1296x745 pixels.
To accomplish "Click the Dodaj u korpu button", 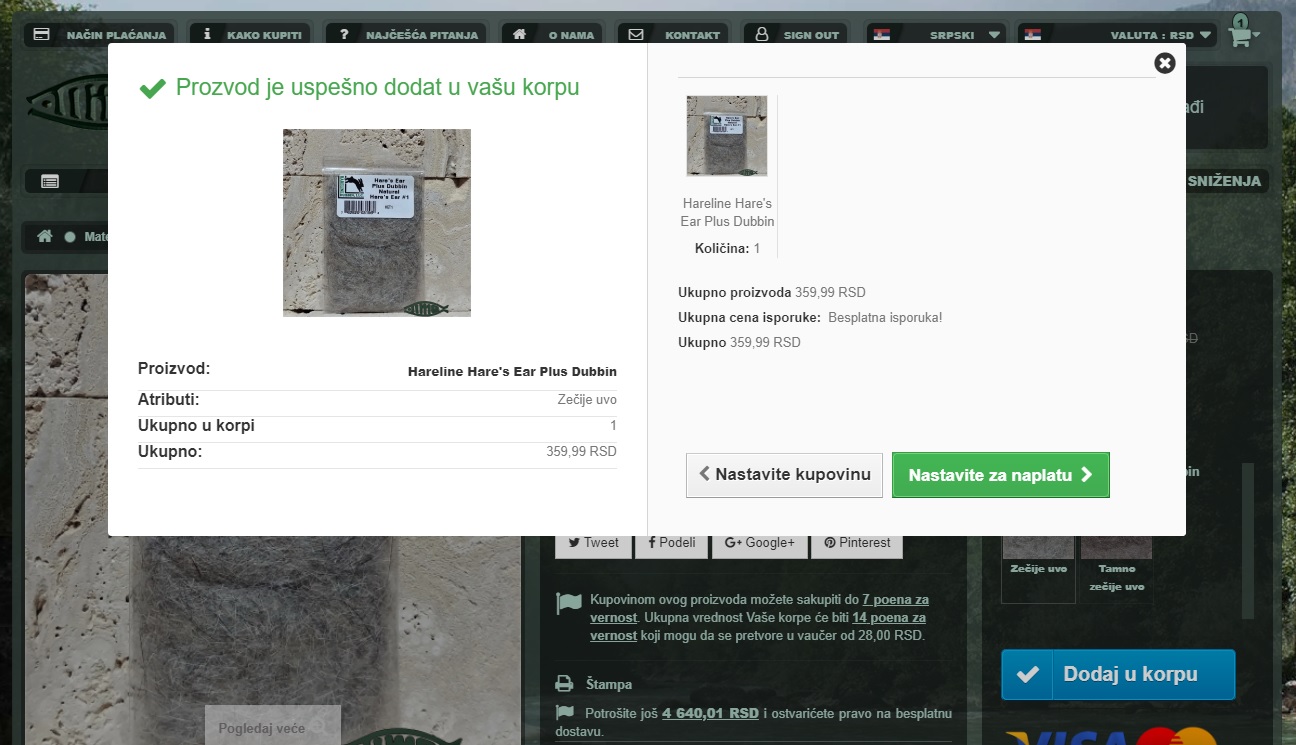I will point(1118,674).
